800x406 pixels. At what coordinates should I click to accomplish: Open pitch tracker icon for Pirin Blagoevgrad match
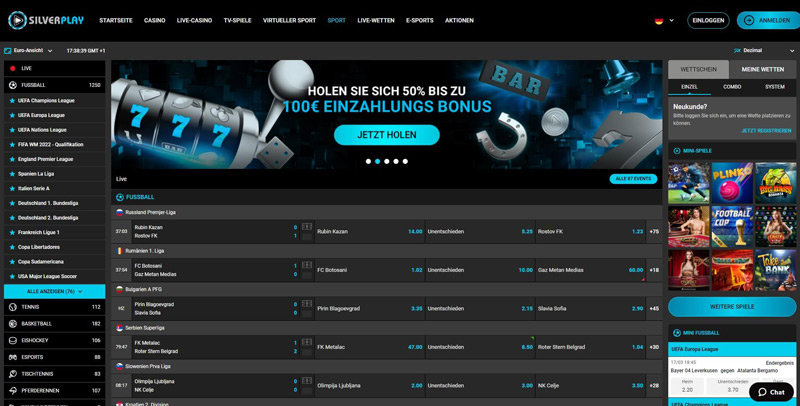coord(307,303)
